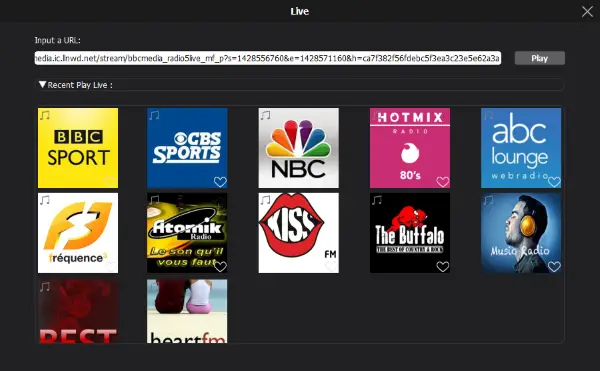Viewport: 600px width, 371px height.
Task: Click heart icon on Atomik Radio tile
Action: (220, 267)
